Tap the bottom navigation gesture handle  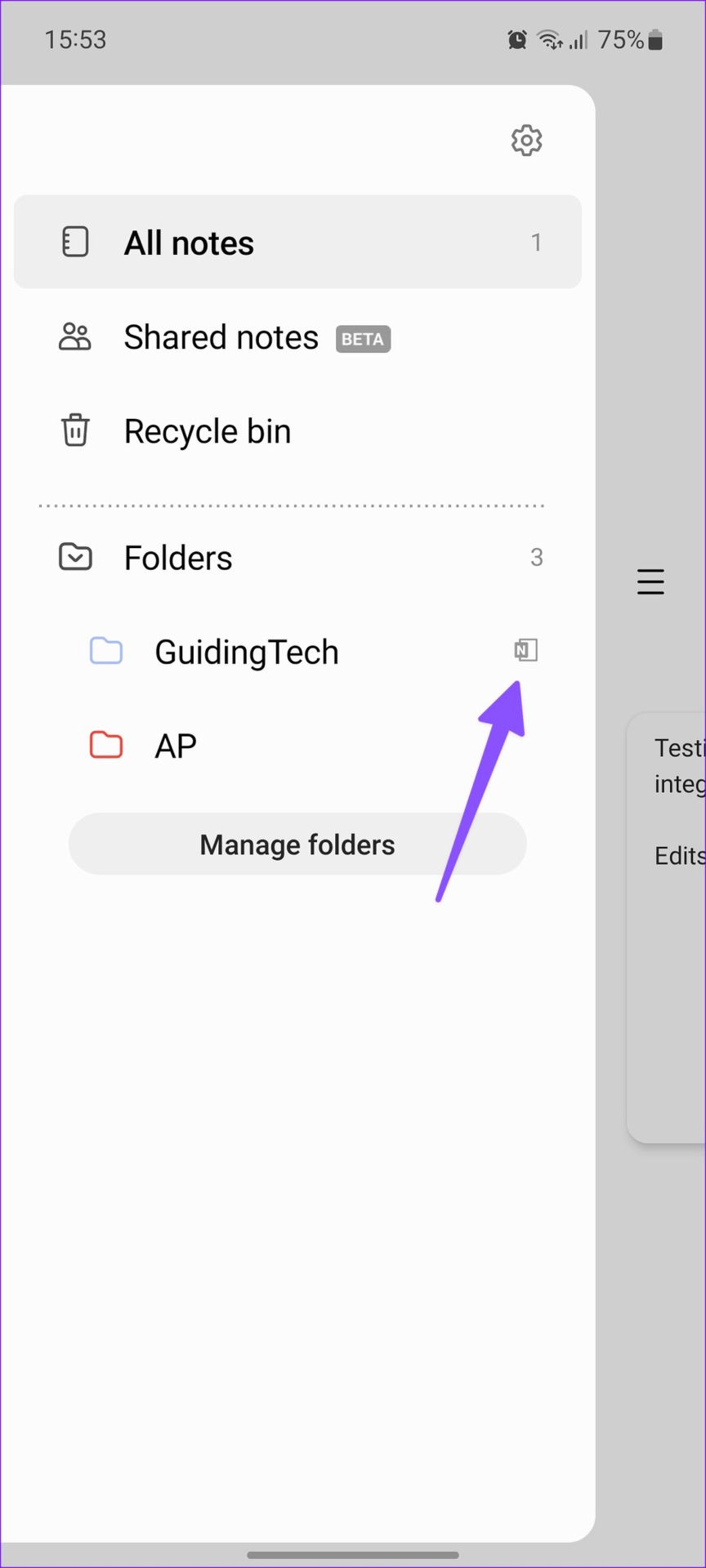353,1555
